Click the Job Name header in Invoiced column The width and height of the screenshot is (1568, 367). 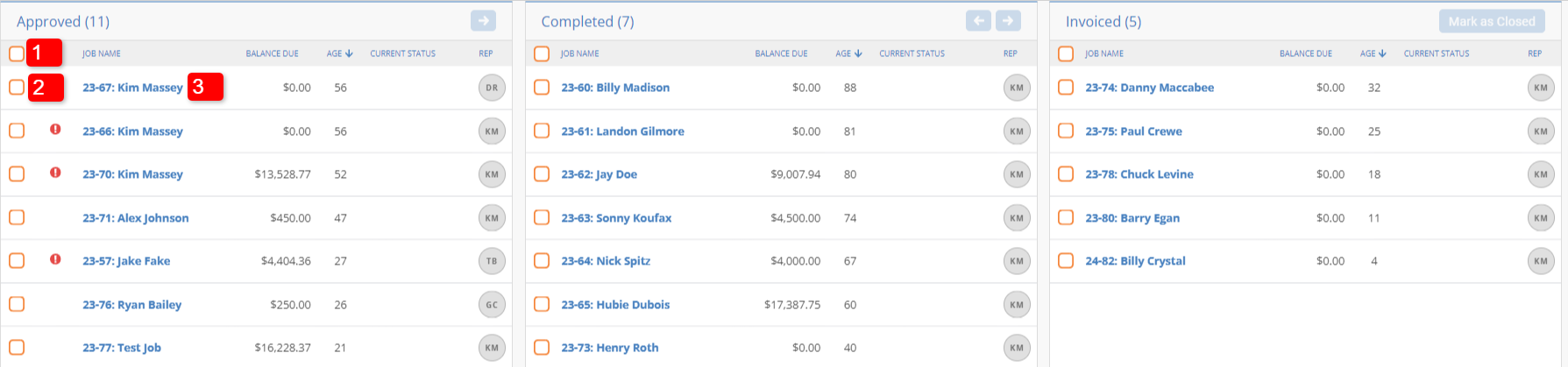1104,53
